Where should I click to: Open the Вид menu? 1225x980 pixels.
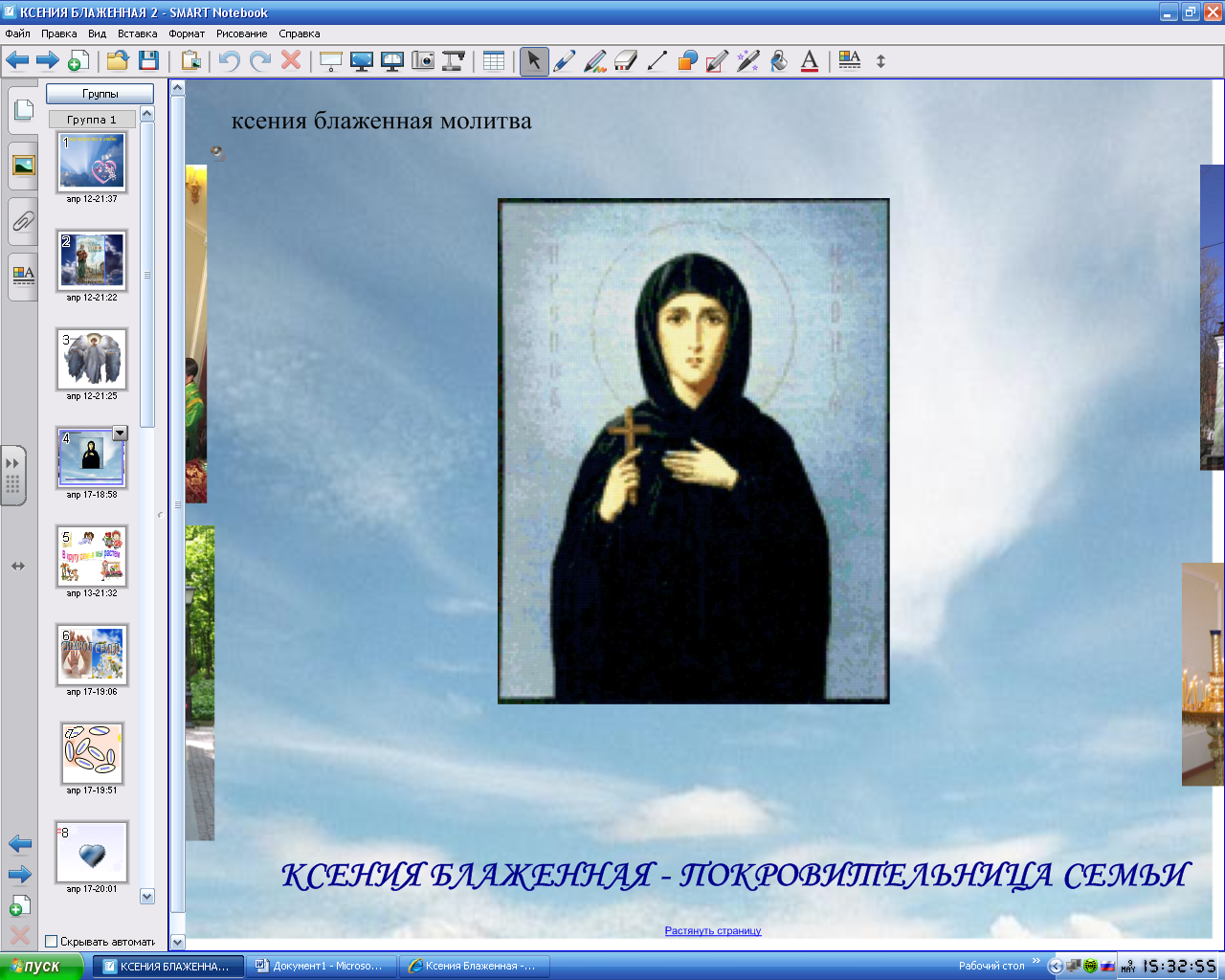coord(98,33)
